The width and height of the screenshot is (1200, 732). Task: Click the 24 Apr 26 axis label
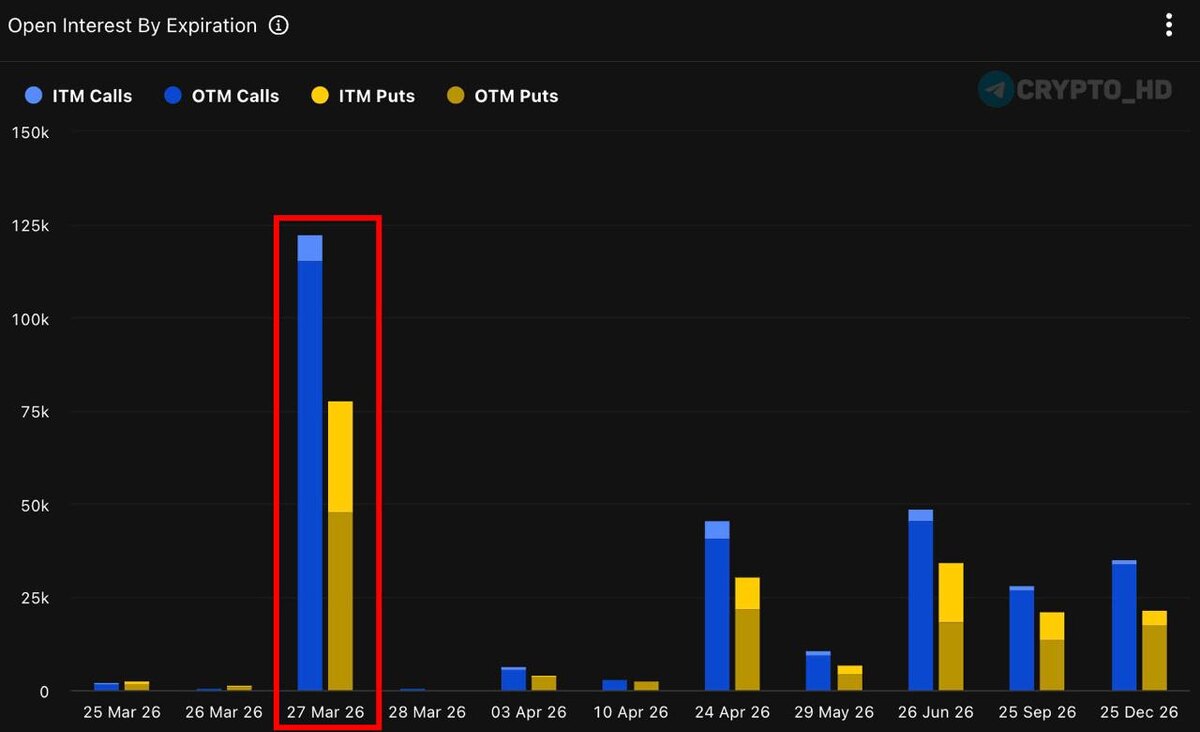click(732, 713)
